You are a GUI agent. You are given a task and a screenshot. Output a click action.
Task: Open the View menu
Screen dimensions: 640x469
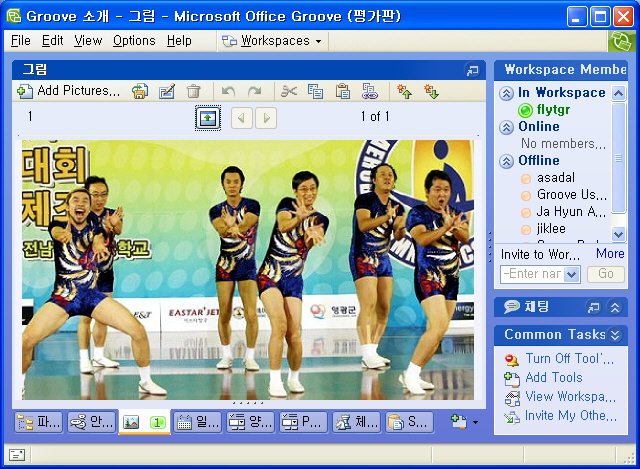pyautogui.click(x=88, y=41)
